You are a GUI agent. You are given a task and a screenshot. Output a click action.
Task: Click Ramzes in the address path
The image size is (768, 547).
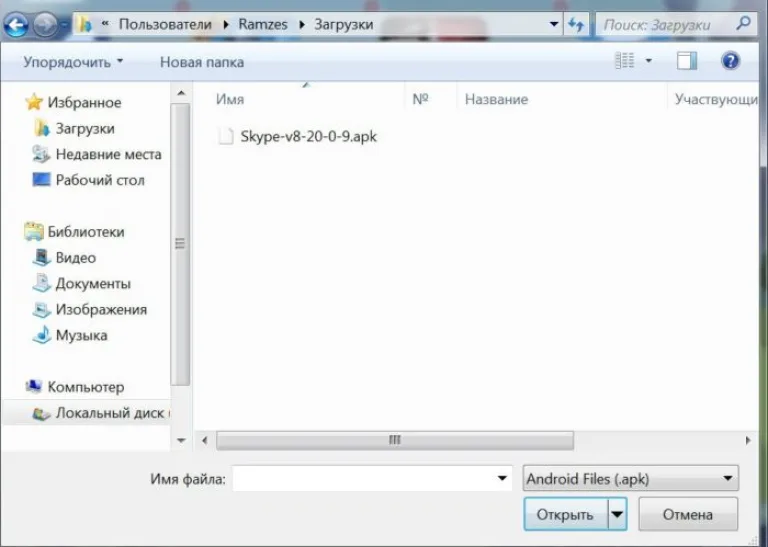coord(263,24)
